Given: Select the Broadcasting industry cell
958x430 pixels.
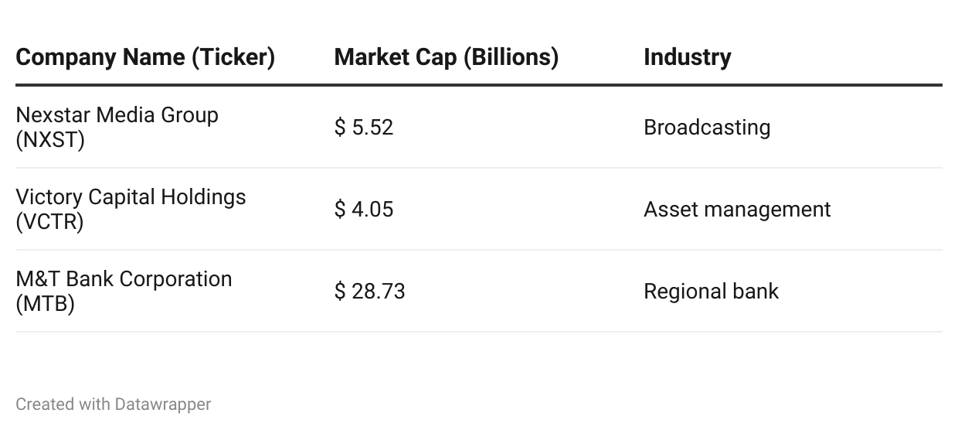Looking at the screenshot, I should (706, 128).
